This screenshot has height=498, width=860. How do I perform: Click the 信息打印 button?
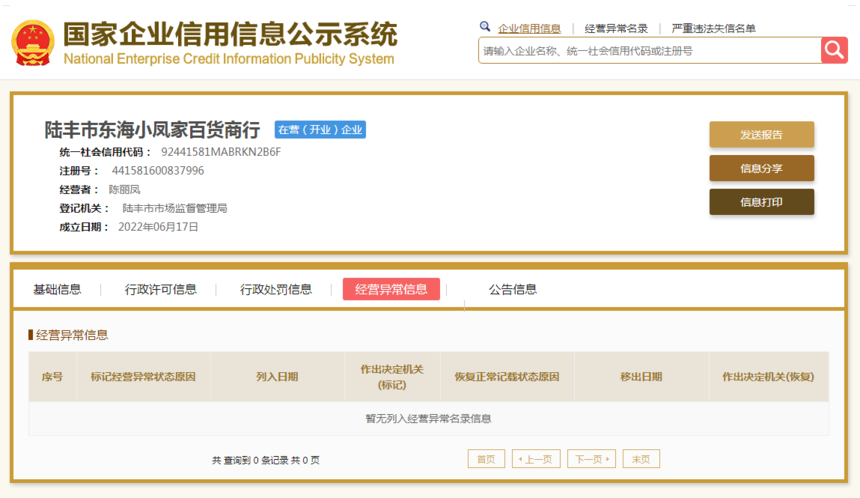click(x=761, y=202)
